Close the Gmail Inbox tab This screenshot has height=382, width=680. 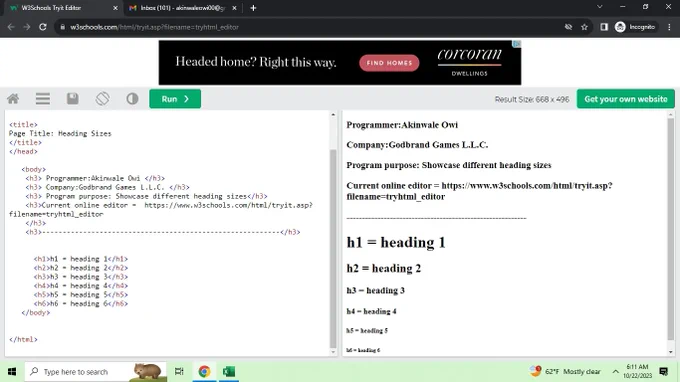click(234, 8)
